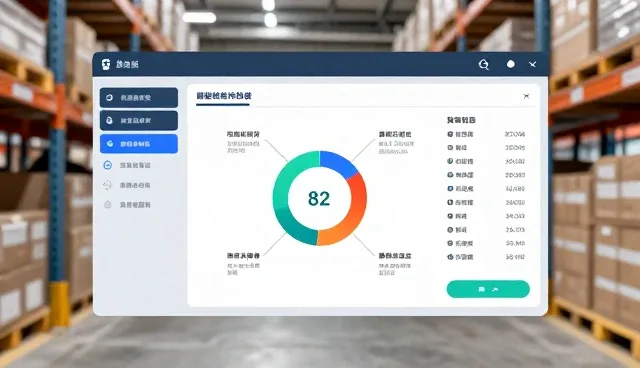Click the icon inside the topmost dark sidebar item

(x=109, y=98)
